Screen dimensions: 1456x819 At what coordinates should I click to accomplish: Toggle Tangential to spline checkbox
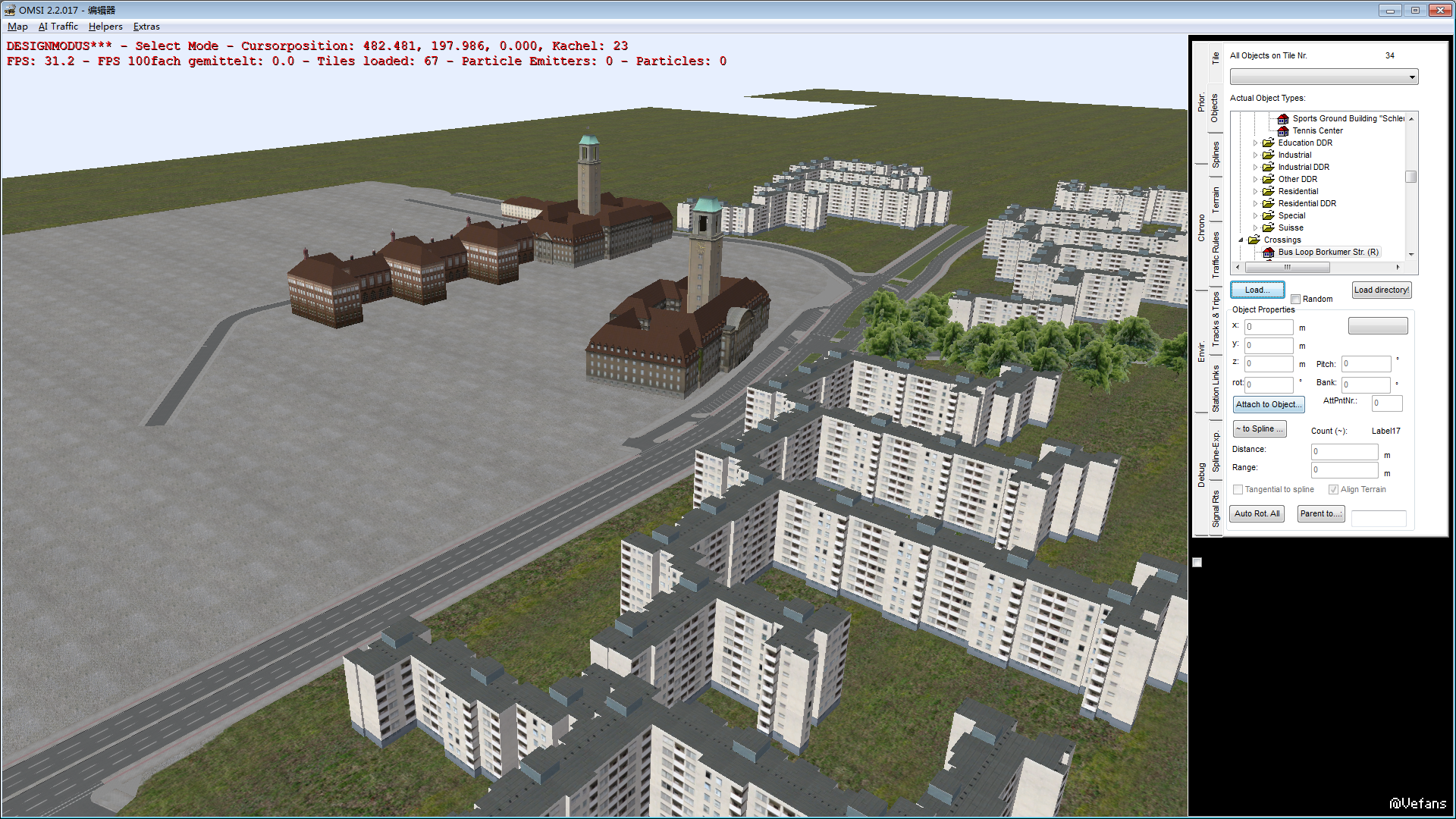(1238, 490)
